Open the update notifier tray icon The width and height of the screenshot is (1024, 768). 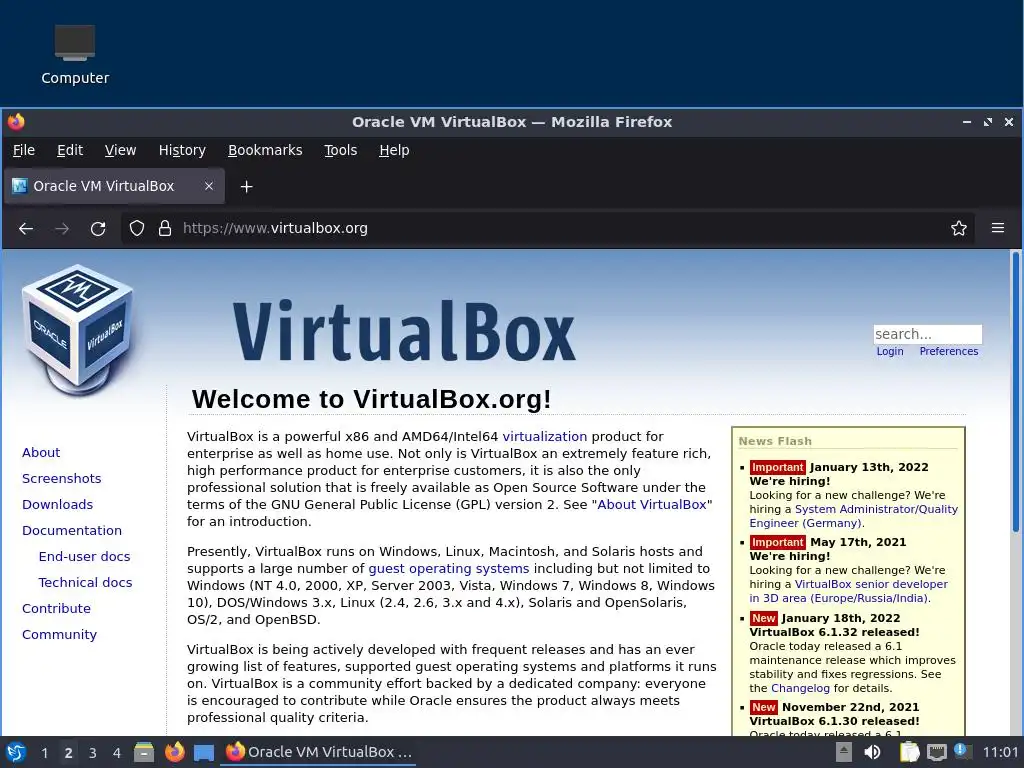(963, 751)
